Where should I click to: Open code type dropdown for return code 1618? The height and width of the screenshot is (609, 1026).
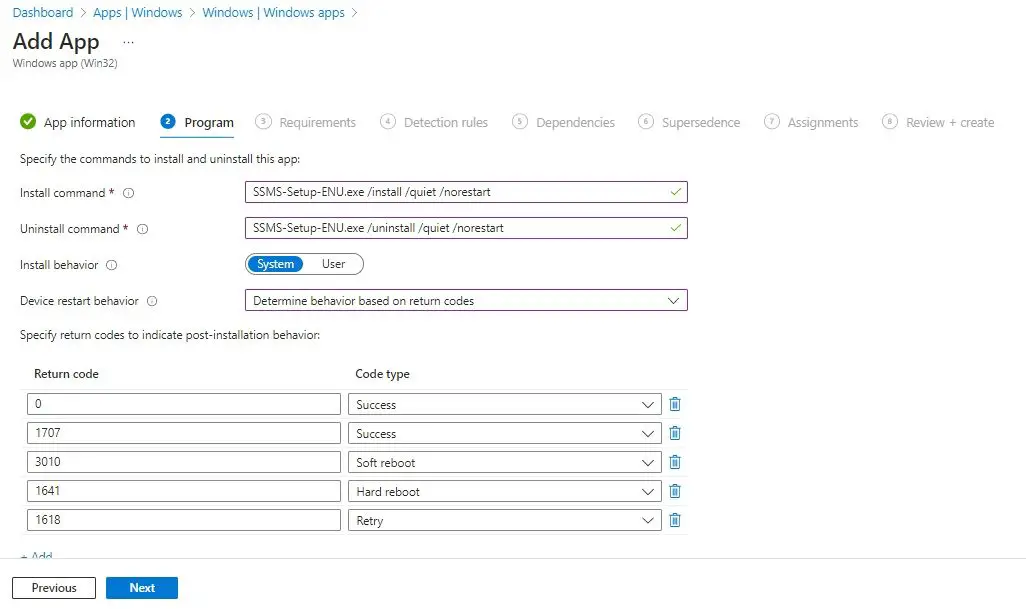click(x=648, y=520)
